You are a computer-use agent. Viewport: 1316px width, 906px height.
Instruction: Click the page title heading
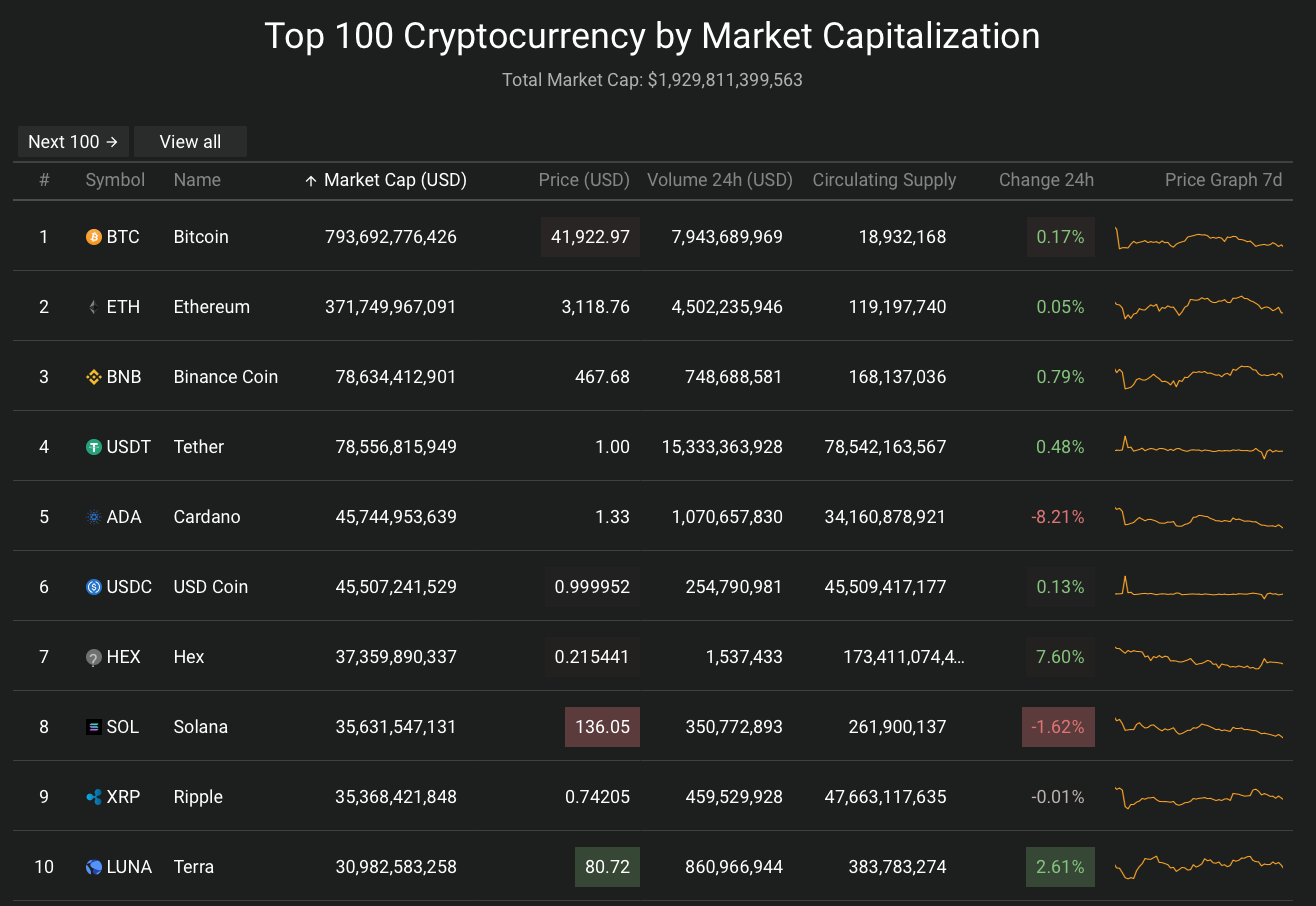tap(652, 36)
